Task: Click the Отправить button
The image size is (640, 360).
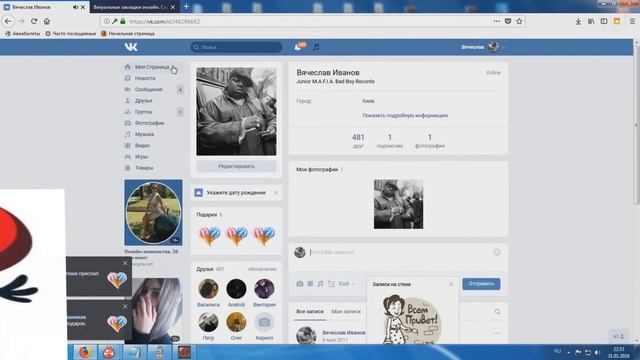Action: pos(481,284)
